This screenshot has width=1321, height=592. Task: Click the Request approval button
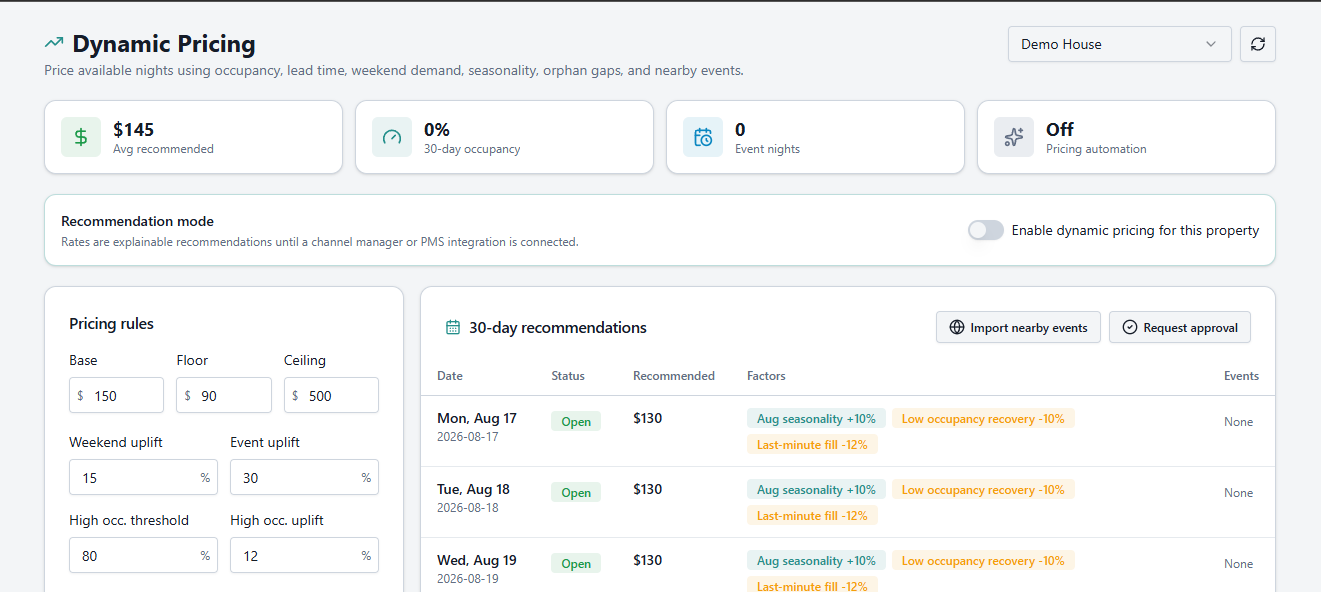click(x=1179, y=327)
